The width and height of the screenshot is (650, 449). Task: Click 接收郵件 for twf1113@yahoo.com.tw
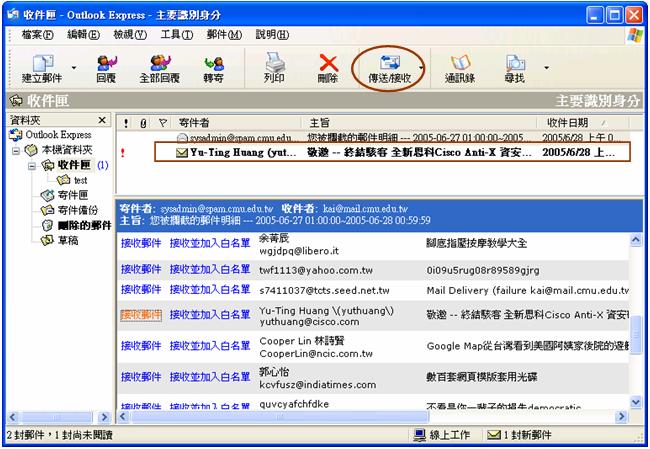141,269
